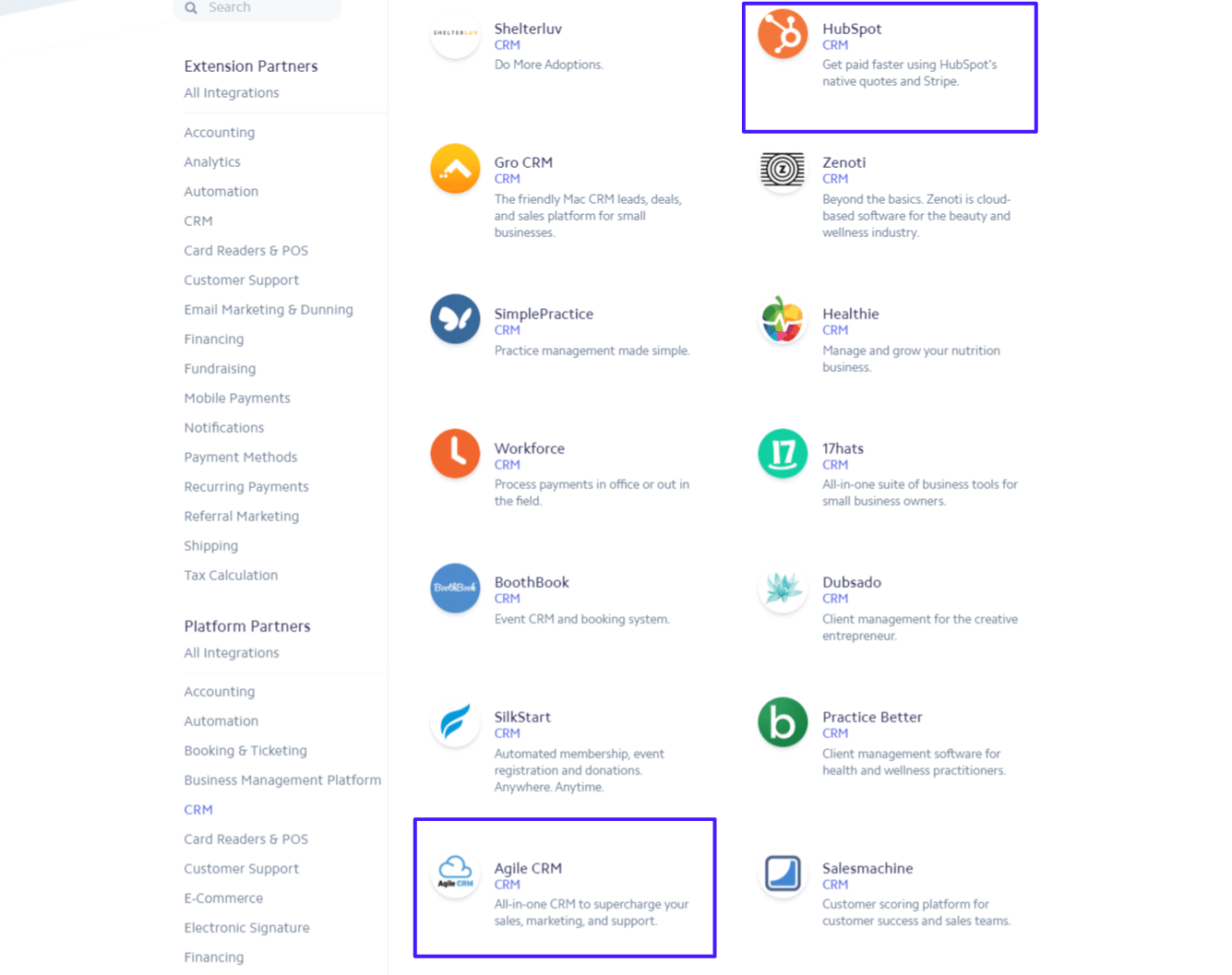
Task: Select Payment Methods category
Action: pos(241,458)
